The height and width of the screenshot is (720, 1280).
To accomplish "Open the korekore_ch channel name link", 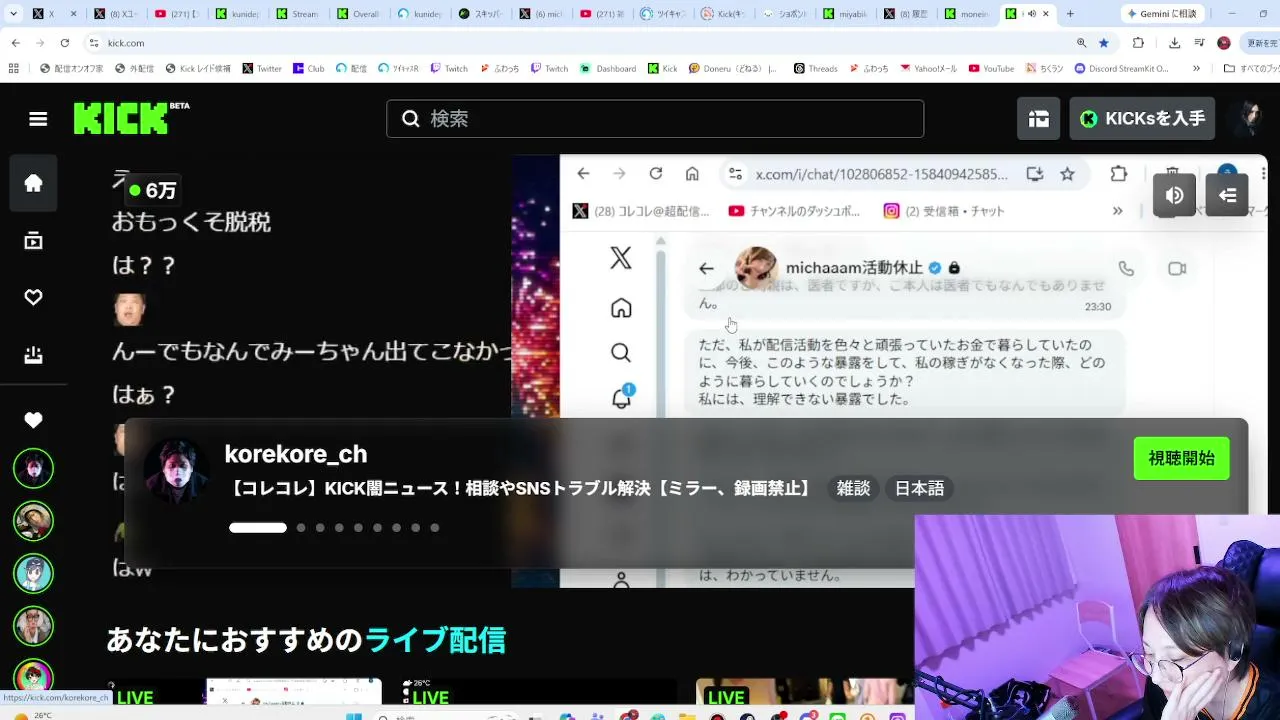I will point(296,454).
